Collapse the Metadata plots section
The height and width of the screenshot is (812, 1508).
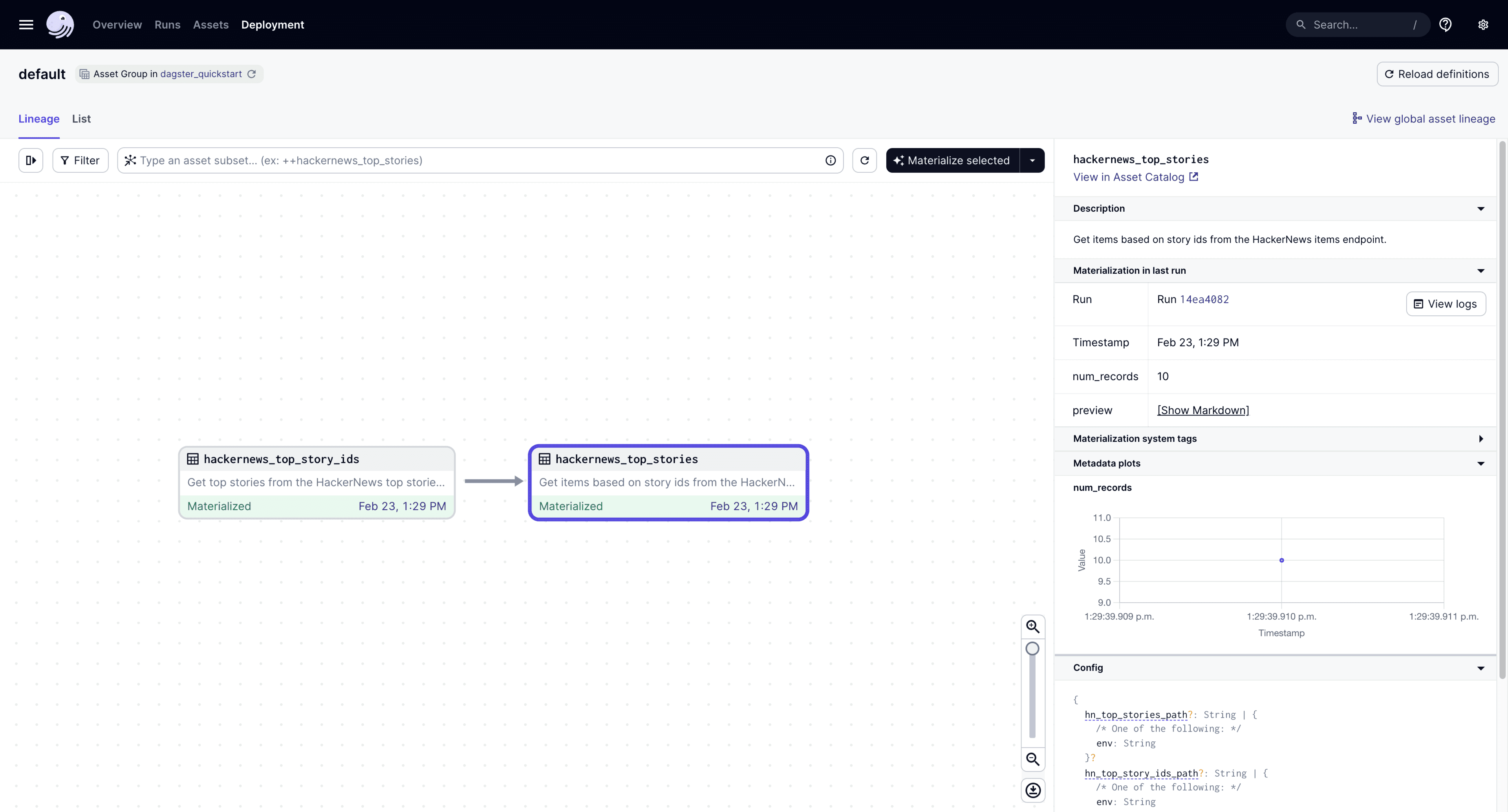(x=1481, y=463)
